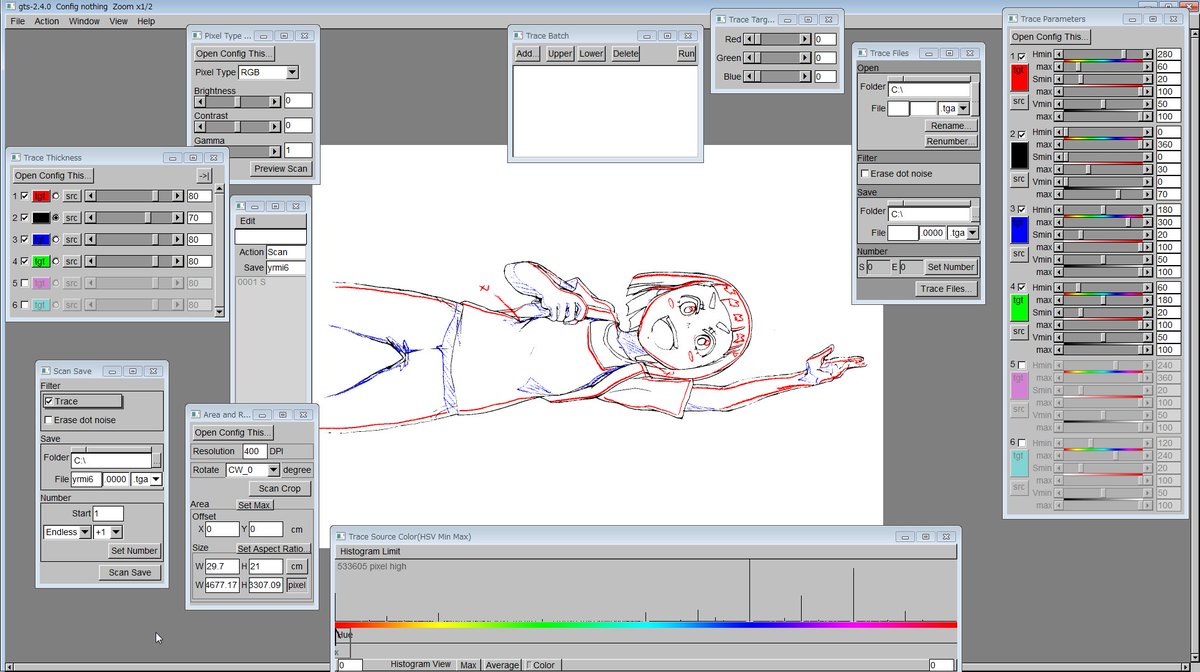Click browse '...' button for Trace Files Save folder
Screen dimensions: 1200x672
point(975,213)
